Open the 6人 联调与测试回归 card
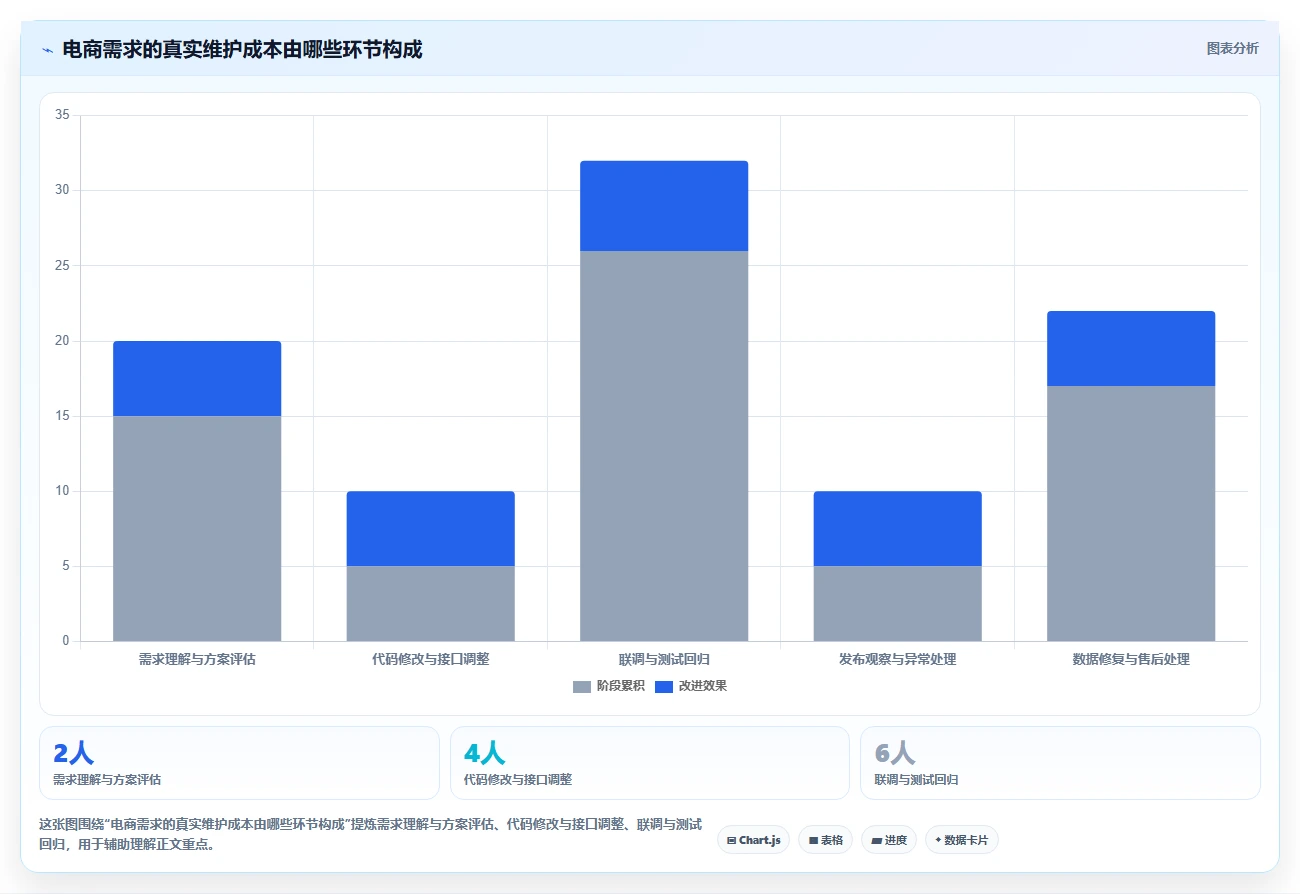 point(1060,763)
